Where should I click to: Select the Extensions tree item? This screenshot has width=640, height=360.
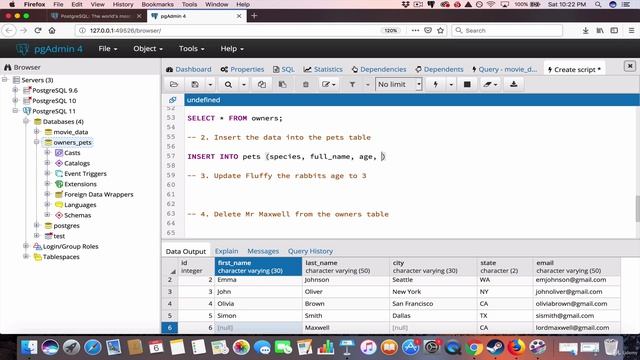point(80,184)
